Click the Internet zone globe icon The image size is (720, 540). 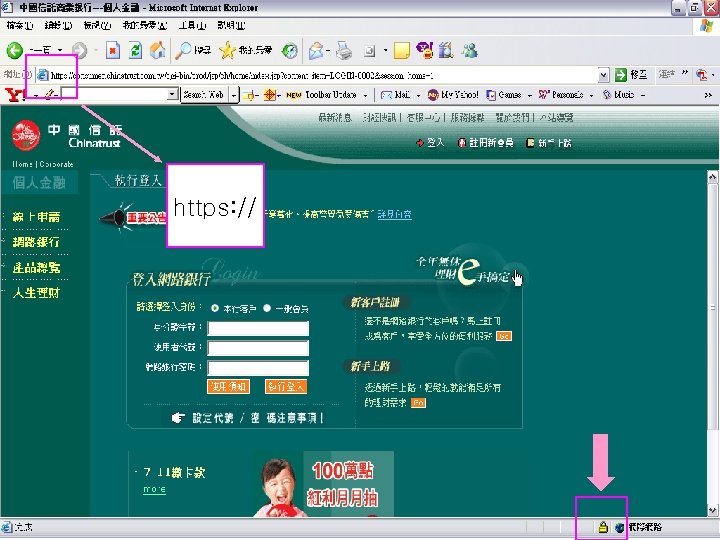click(619, 527)
